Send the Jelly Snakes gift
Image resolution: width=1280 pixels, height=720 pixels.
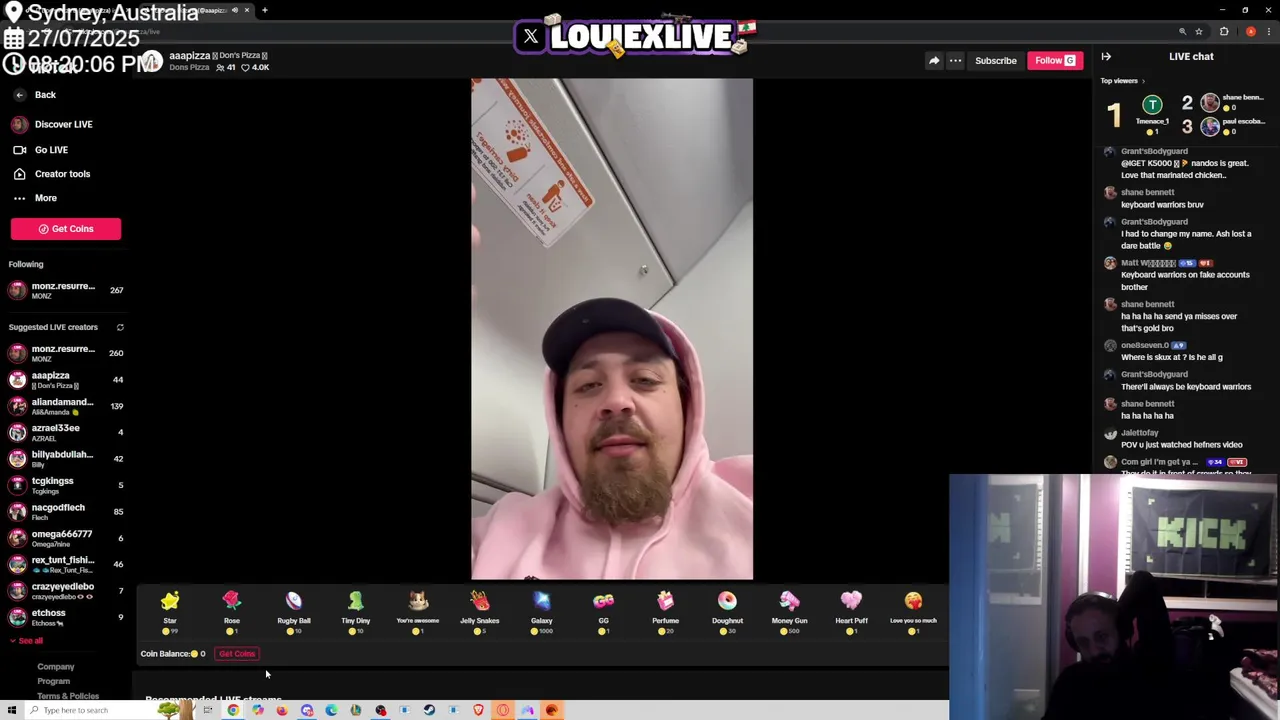point(480,612)
